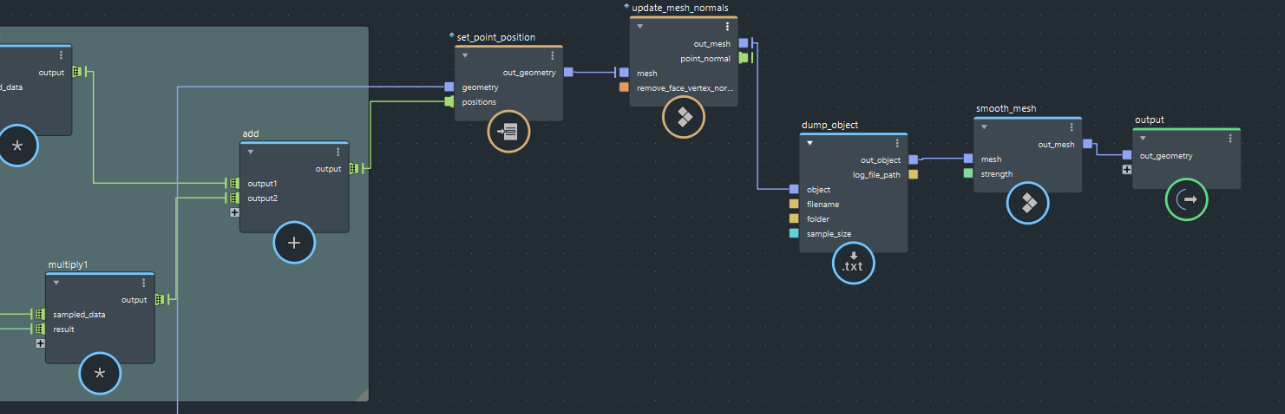Open the multiply1 node's three-dot menu
The height and width of the screenshot is (414, 1285).
click(144, 283)
